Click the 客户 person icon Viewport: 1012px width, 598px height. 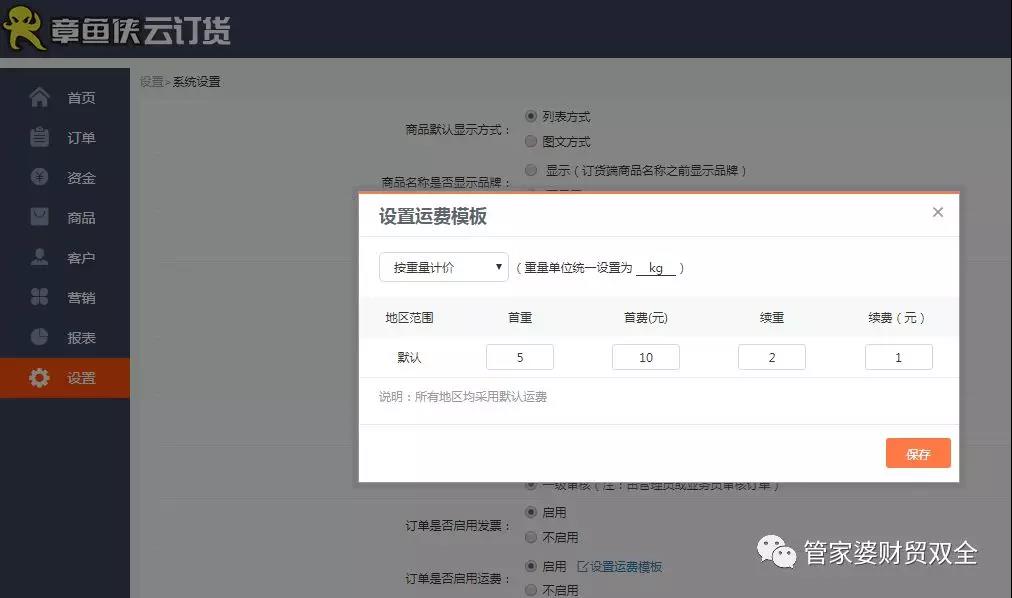click(x=39, y=257)
